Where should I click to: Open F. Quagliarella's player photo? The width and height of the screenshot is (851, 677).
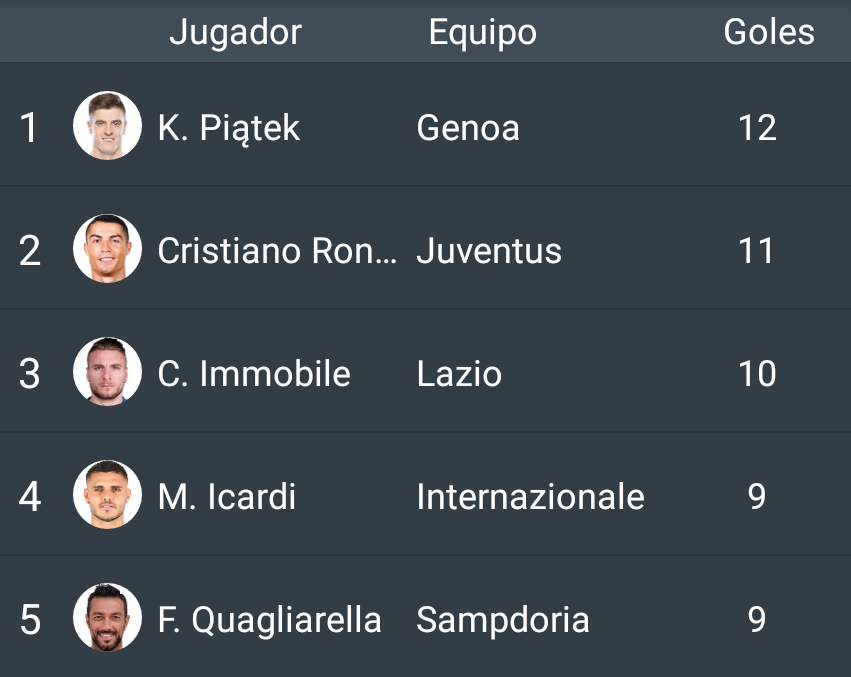pyautogui.click(x=107, y=617)
